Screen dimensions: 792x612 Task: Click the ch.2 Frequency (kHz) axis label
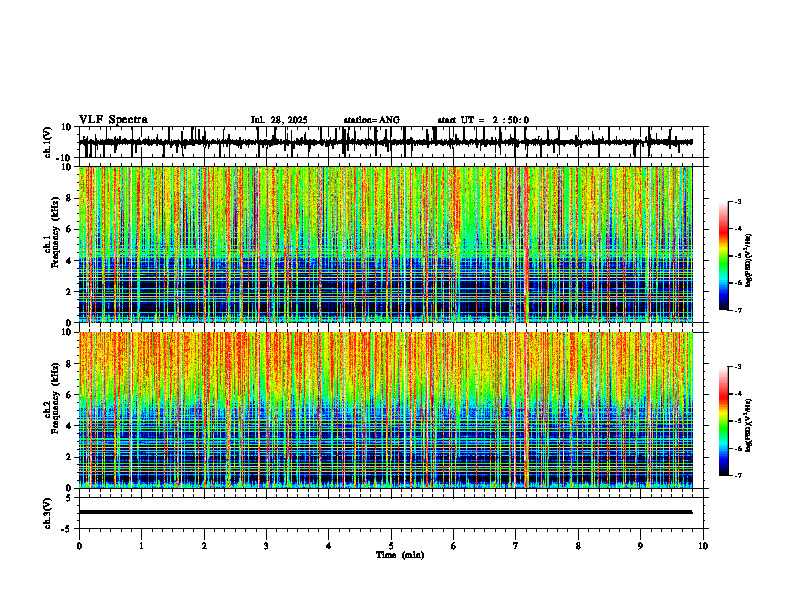tap(52, 398)
